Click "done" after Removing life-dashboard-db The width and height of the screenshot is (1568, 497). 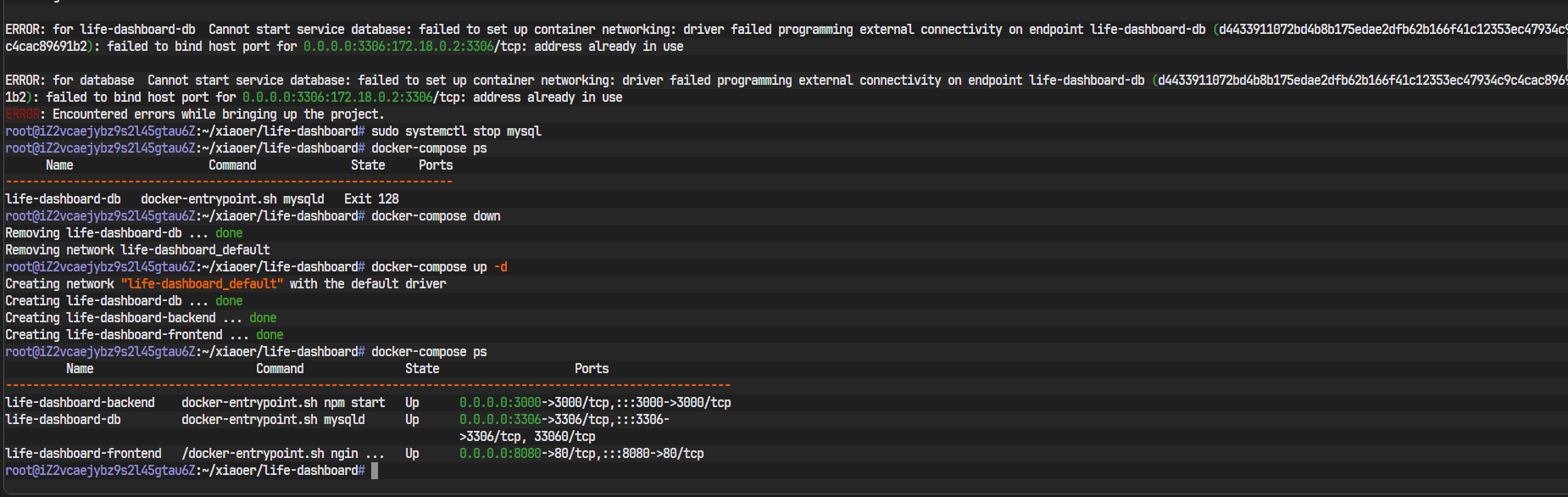(x=229, y=233)
